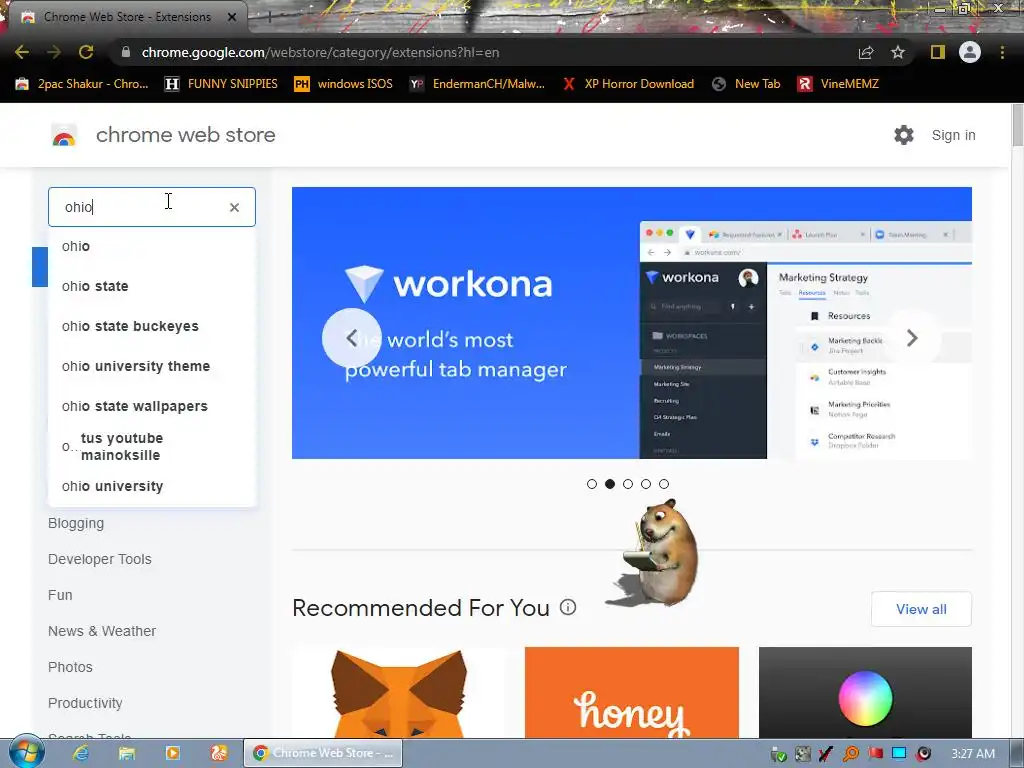Open the Chrome side panel icon

pos(938,52)
